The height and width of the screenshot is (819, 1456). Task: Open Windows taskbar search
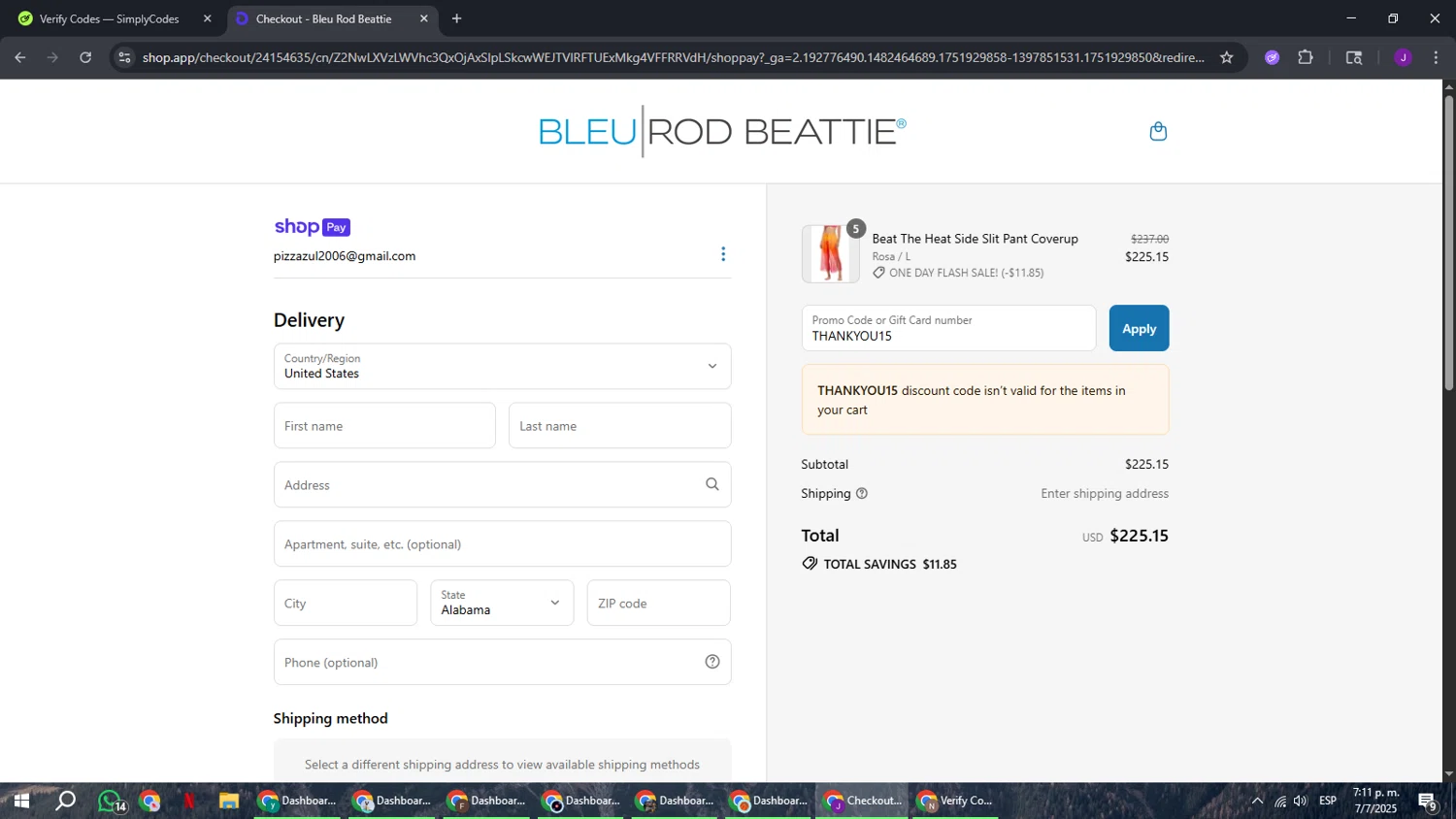click(x=65, y=802)
